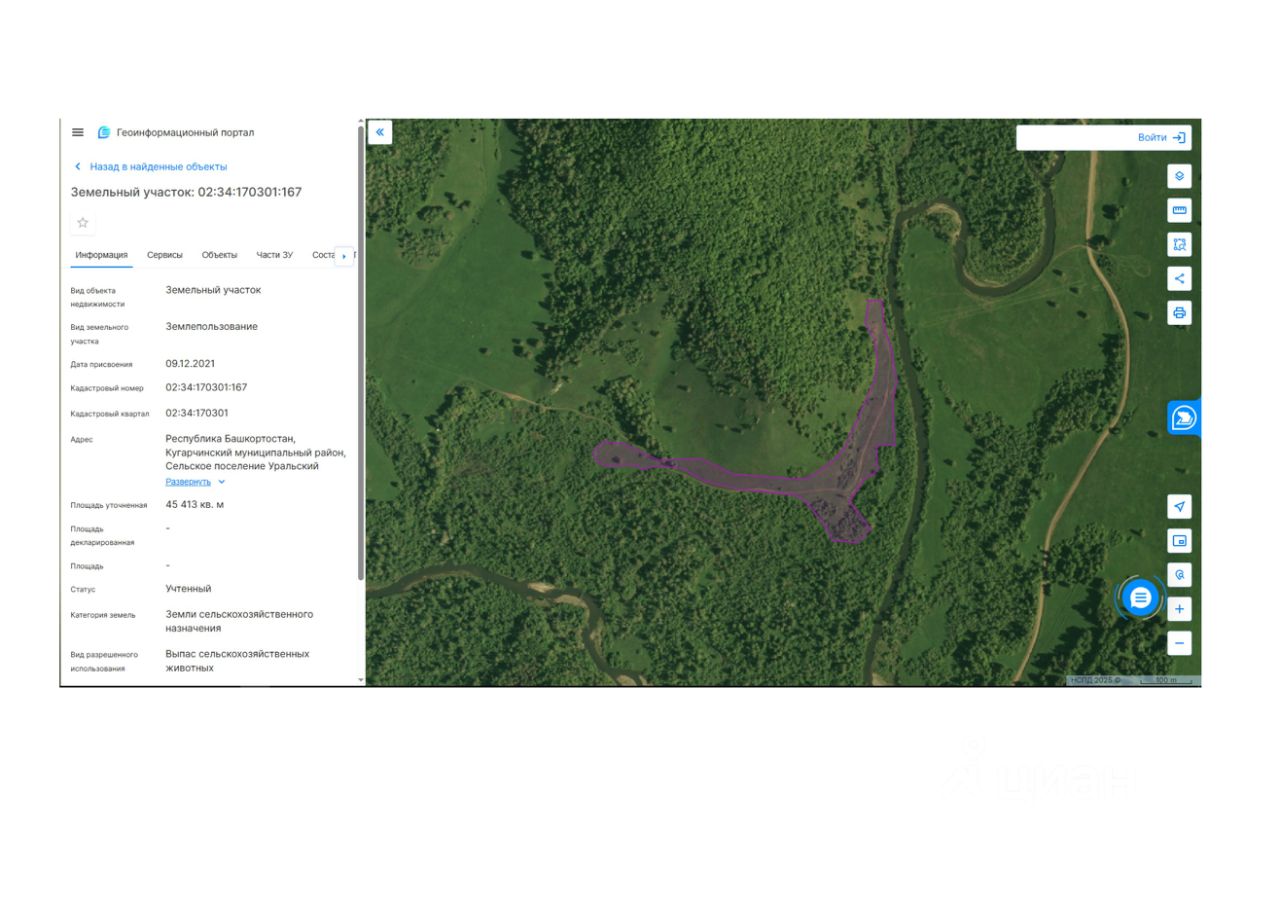Click the map rotation reset button
The image size is (1280, 905).
tap(1179, 575)
